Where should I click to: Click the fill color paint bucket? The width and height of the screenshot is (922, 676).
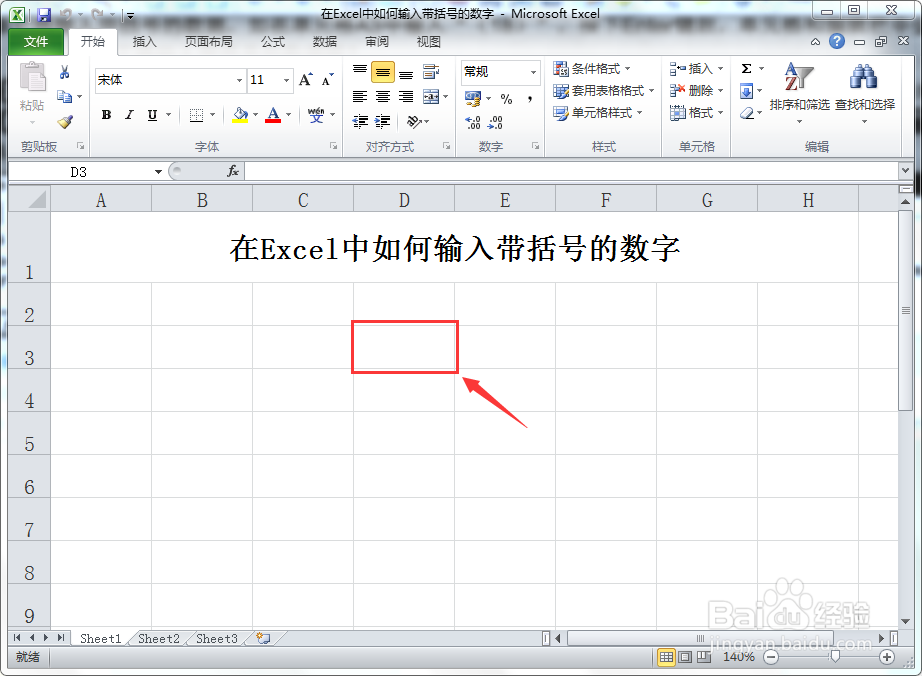tap(240, 115)
